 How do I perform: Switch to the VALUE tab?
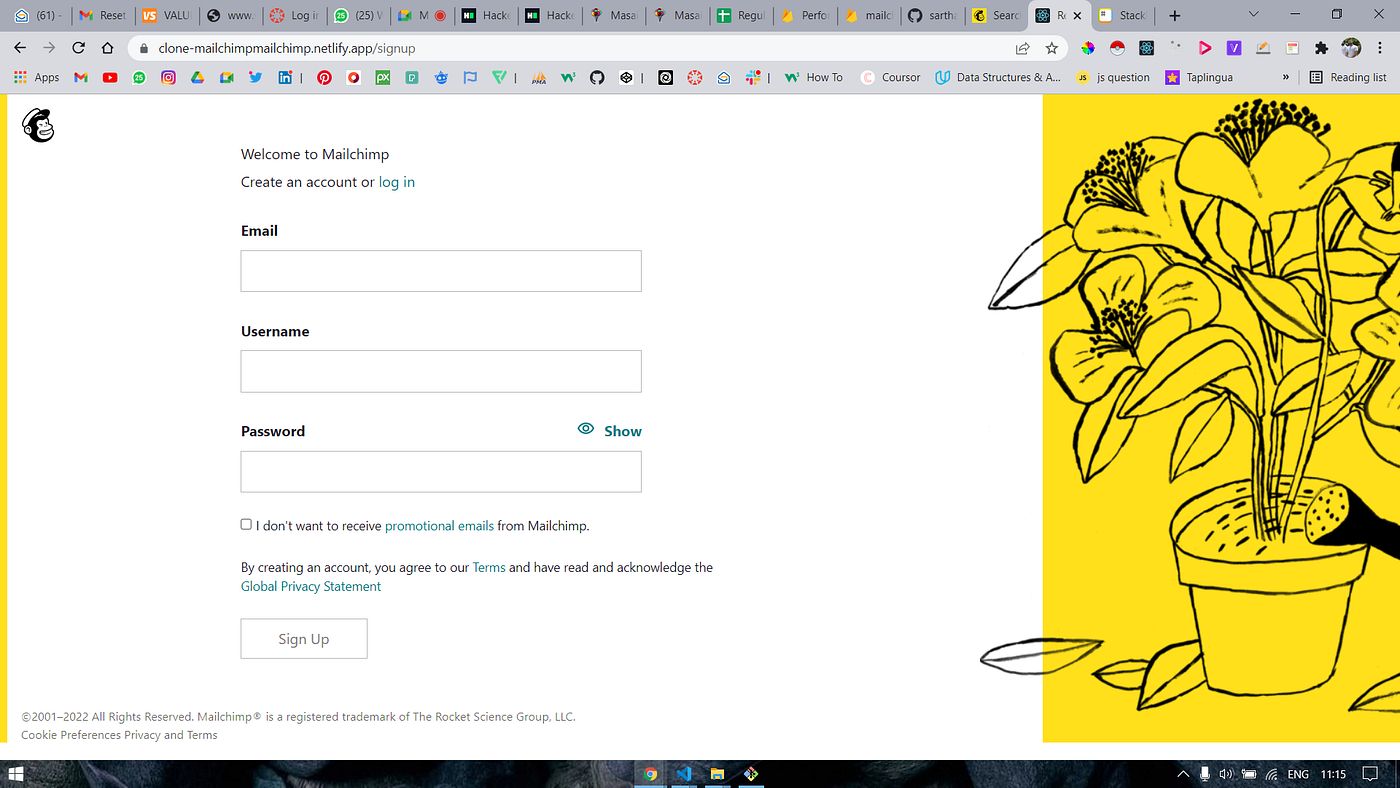point(167,15)
